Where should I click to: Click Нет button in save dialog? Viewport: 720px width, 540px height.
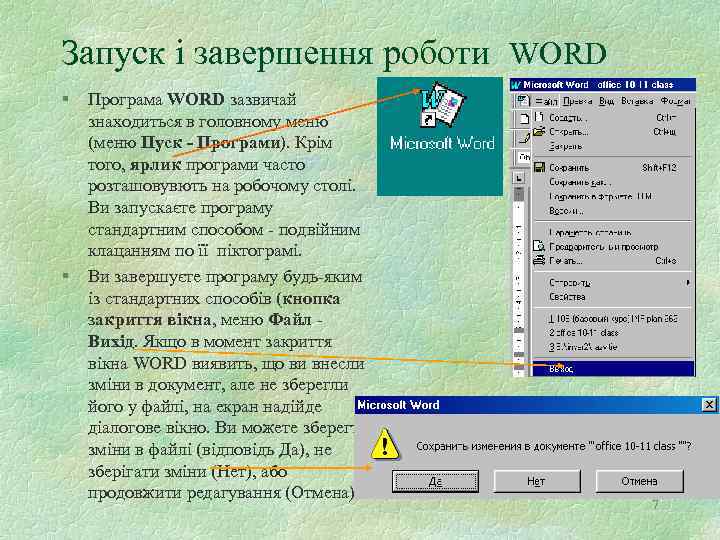click(536, 481)
